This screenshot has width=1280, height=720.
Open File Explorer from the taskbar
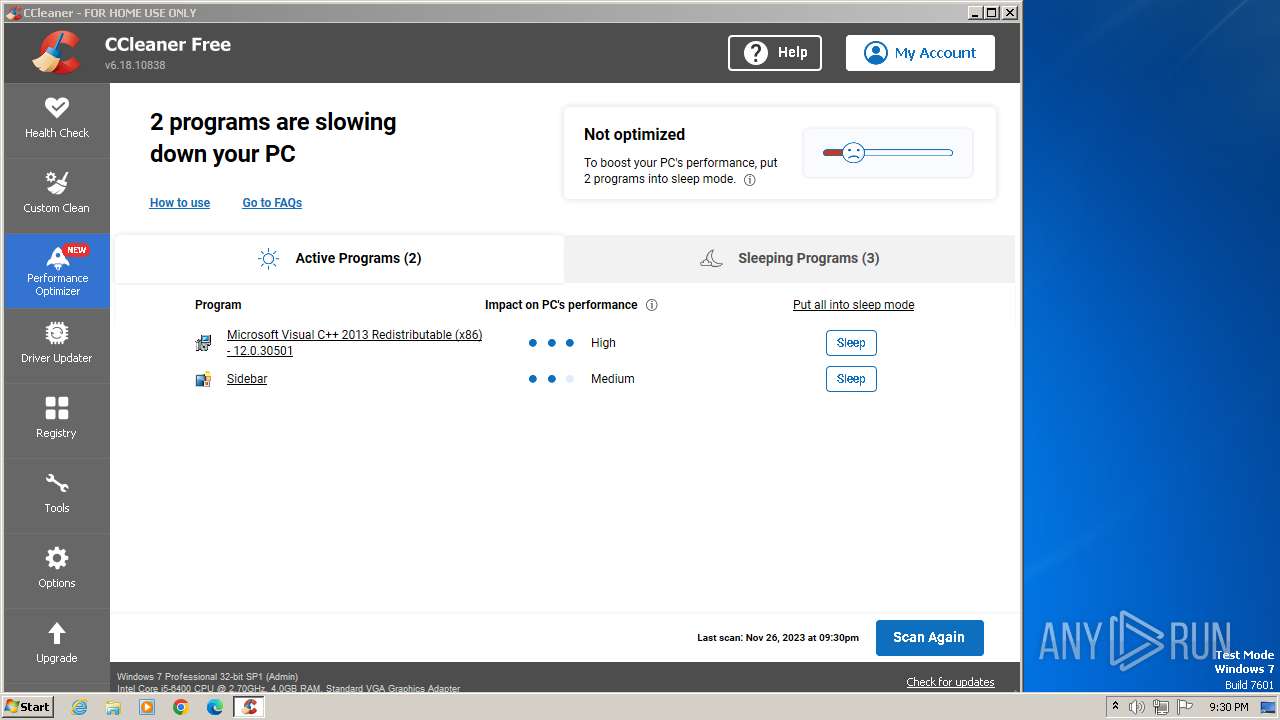pyautogui.click(x=113, y=707)
